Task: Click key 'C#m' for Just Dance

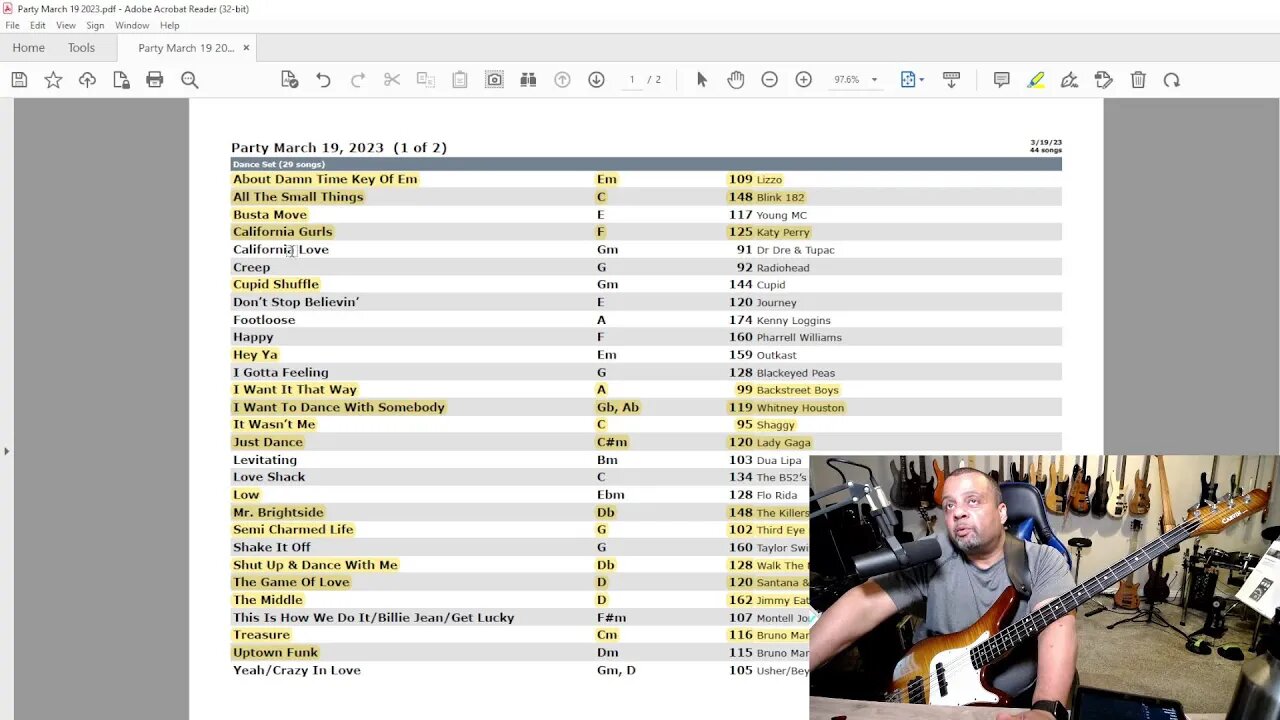Action: click(611, 442)
